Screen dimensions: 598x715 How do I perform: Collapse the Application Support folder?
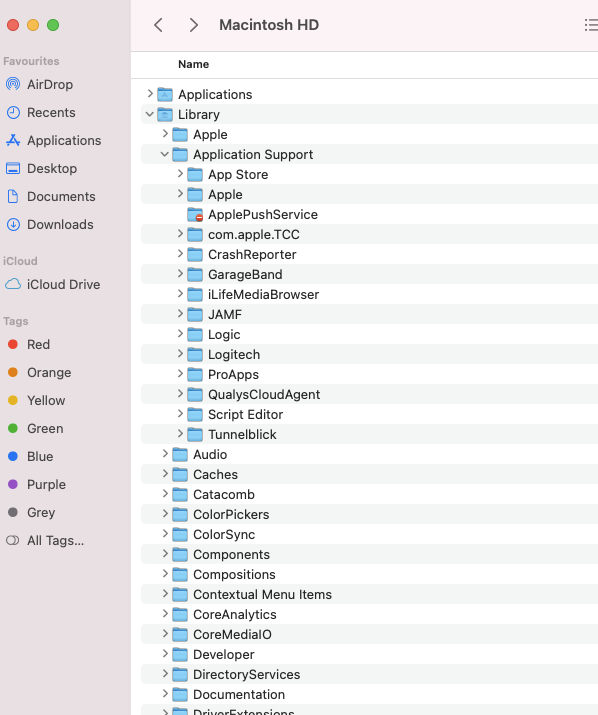point(165,154)
